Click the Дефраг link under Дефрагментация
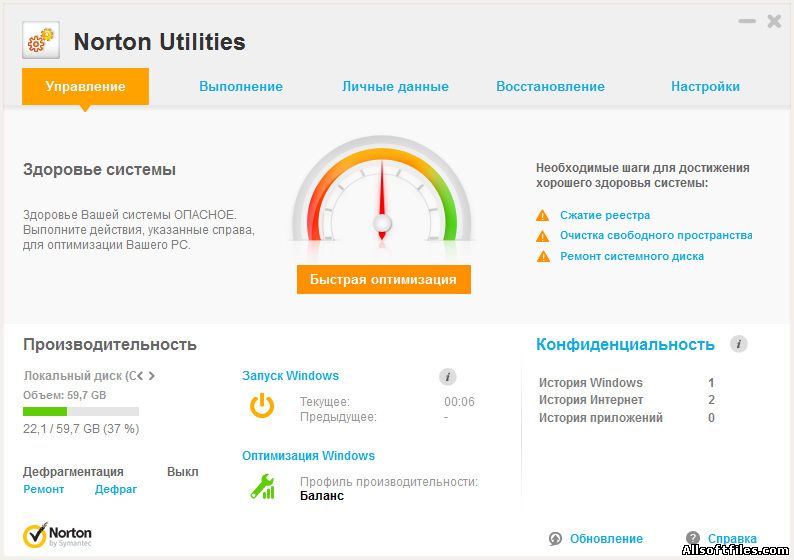Viewport: 794px width, 560px height. click(116, 489)
